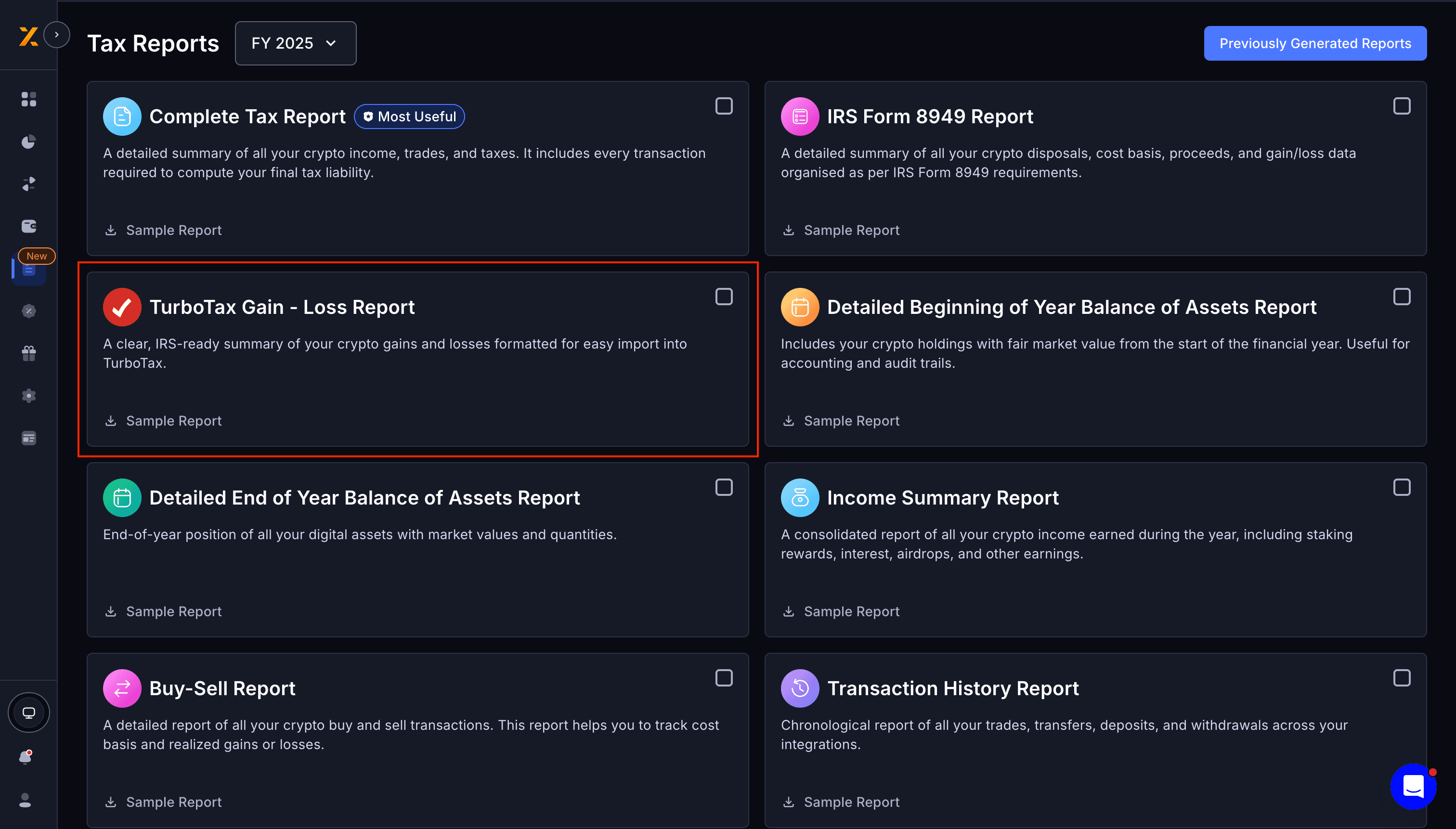Check the TurboTax Gain - Loss Report box
The height and width of the screenshot is (829, 1456).
[x=724, y=297]
